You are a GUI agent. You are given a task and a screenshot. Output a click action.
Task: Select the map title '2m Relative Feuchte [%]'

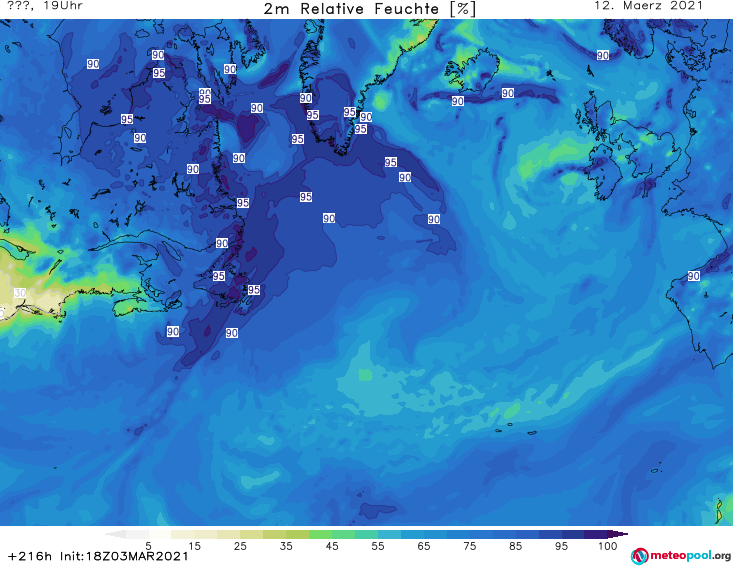[x=369, y=8]
